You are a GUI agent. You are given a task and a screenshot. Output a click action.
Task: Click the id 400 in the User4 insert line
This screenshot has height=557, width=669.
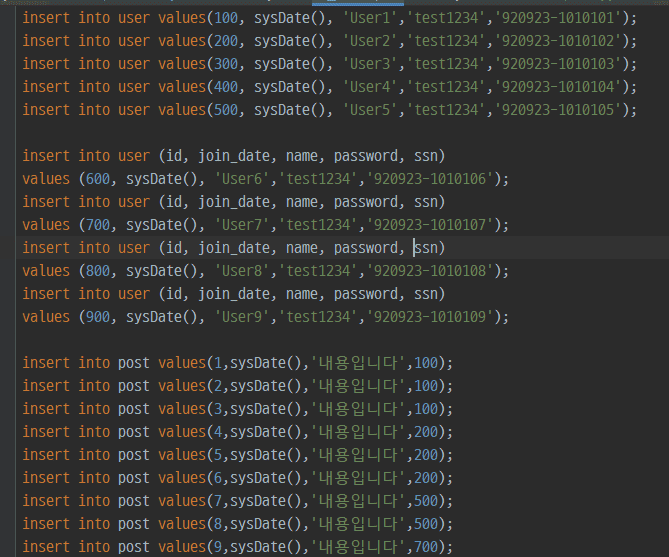tap(226, 87)
